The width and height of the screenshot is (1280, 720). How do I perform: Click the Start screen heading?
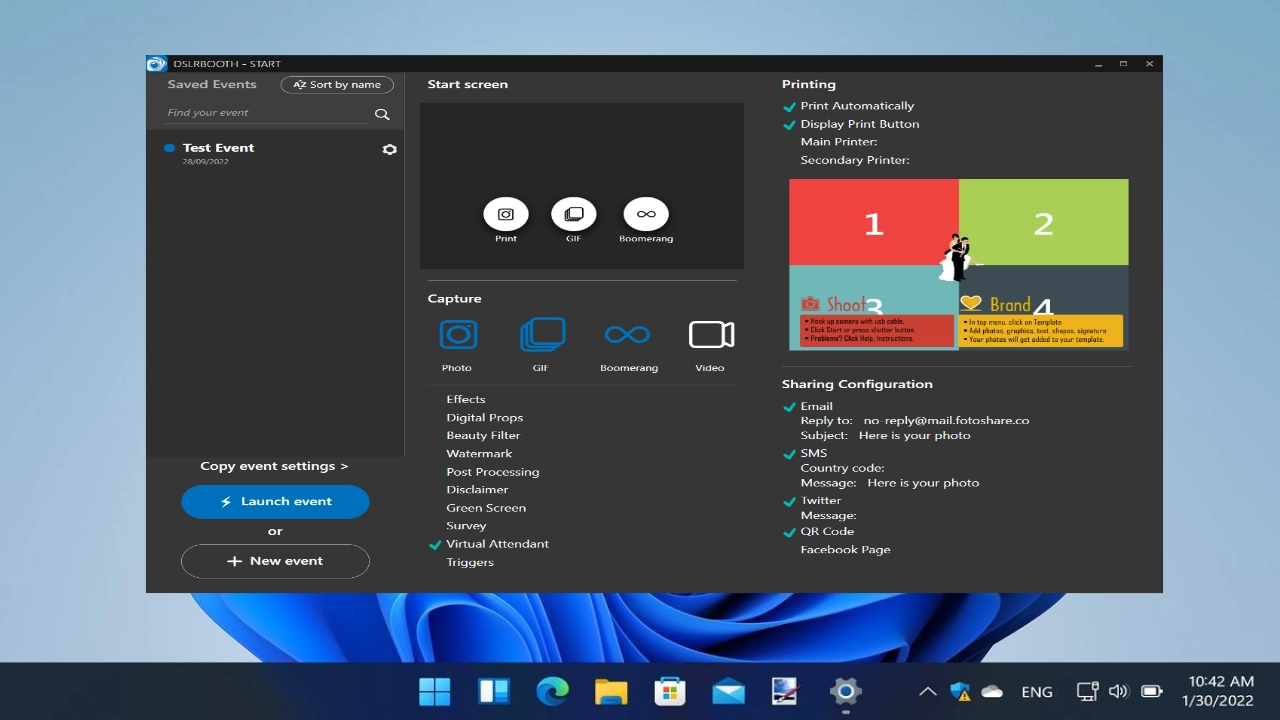click(x=468, y=85)
